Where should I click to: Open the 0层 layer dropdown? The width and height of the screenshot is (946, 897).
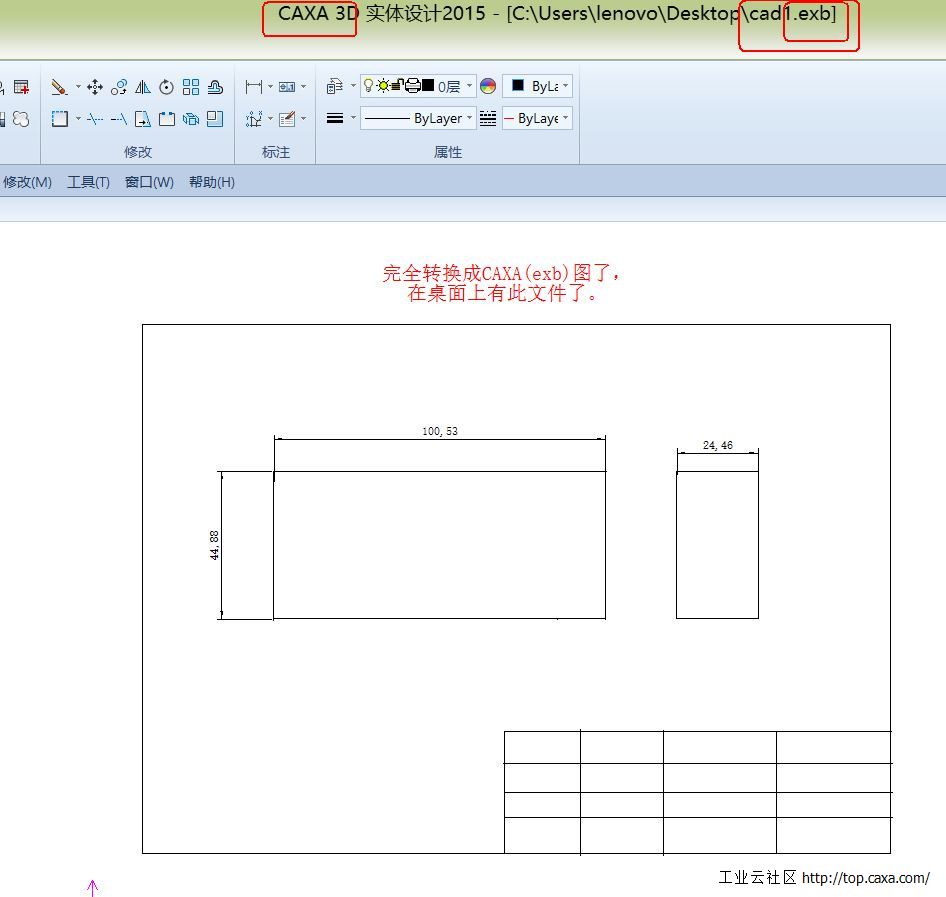[x=469, y=86]
